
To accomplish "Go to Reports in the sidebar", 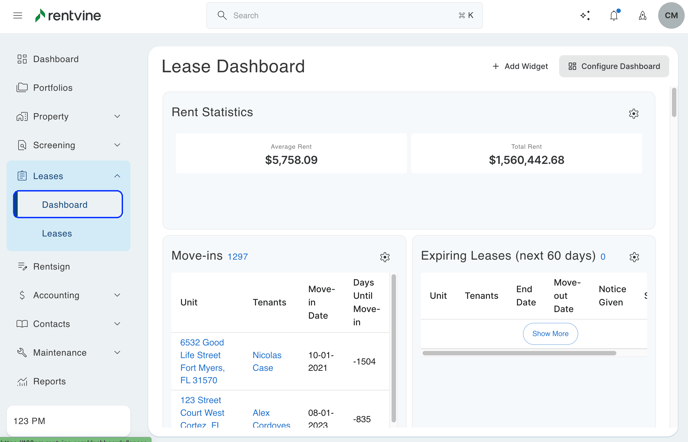I will point(49,381).
